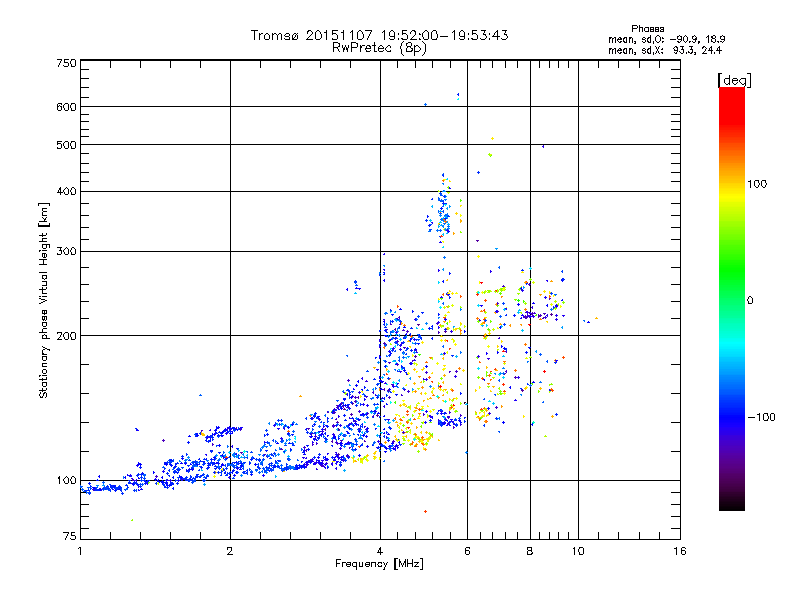Click the colorbar tick label '0'
The image size is (800, 600).
click(750, 301)
